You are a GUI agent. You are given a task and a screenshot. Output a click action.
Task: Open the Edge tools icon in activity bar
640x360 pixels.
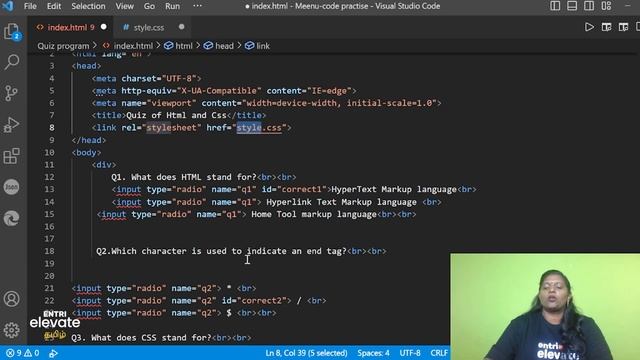(x=11, y=218)
